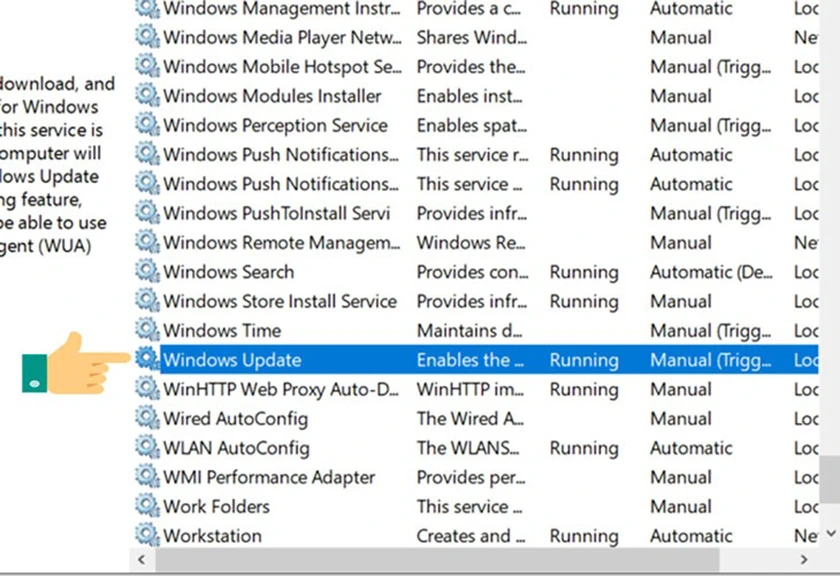This screenshot has height=576, width=840.
Task: Select Windows Perception Service name
Action: 275,125
